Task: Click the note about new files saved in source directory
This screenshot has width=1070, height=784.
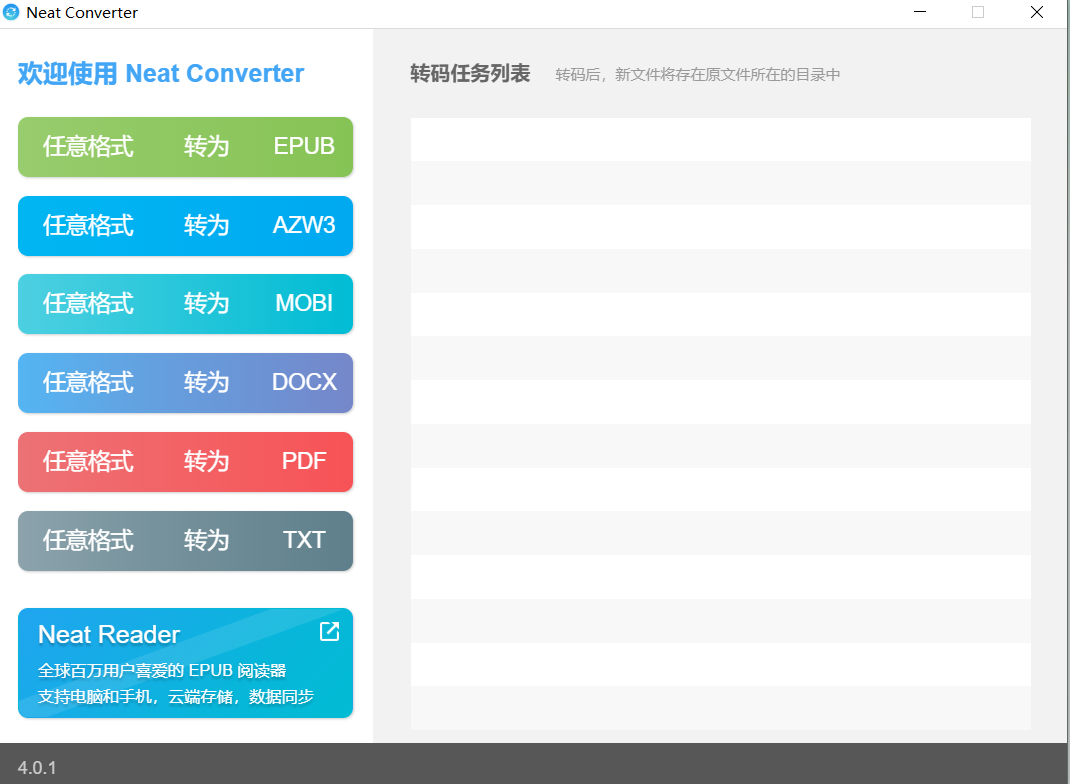Action: tap(697, 74)
